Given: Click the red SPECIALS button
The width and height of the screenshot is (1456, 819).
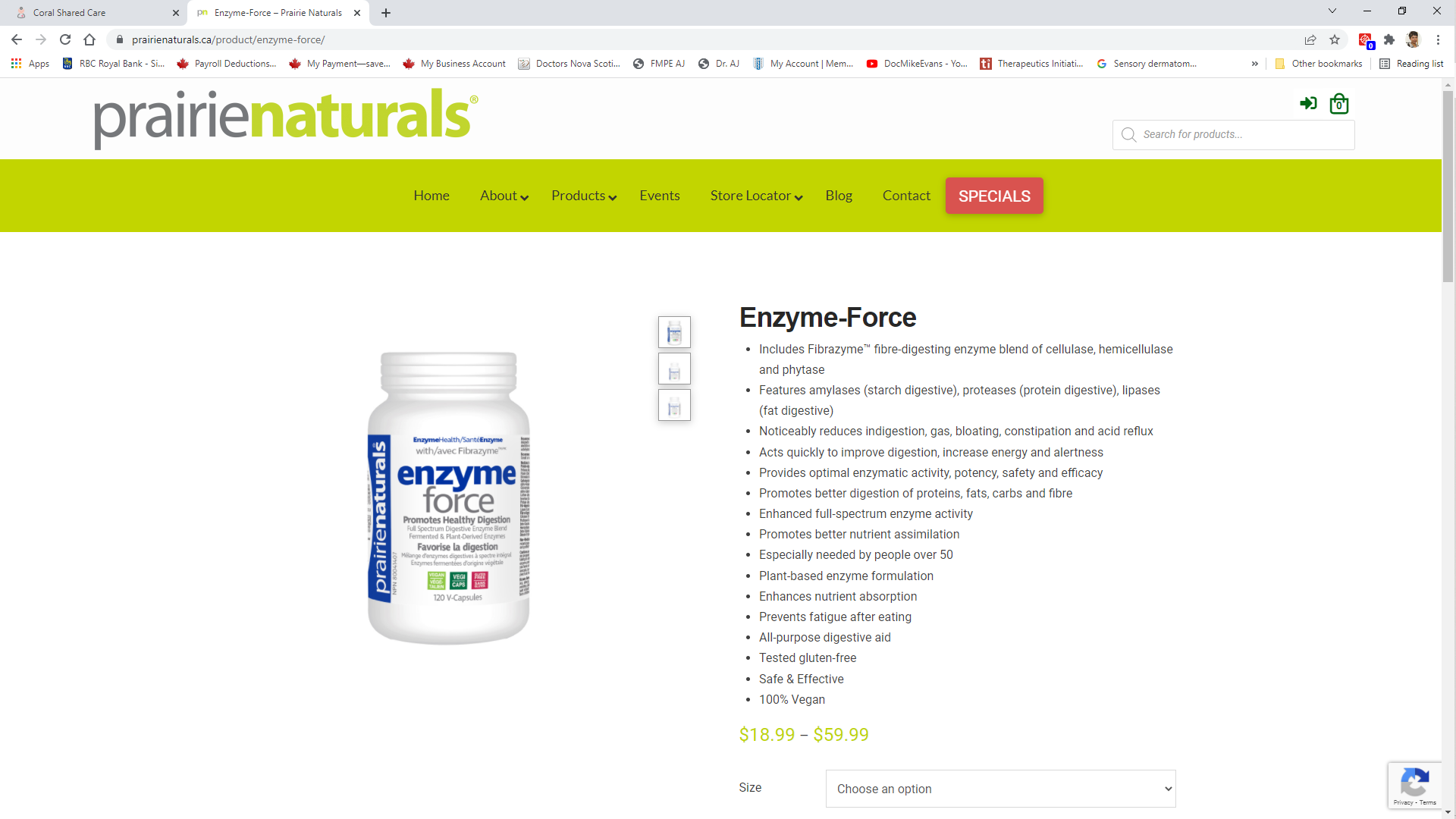Looking at the screenshot, I should point(994,196).
